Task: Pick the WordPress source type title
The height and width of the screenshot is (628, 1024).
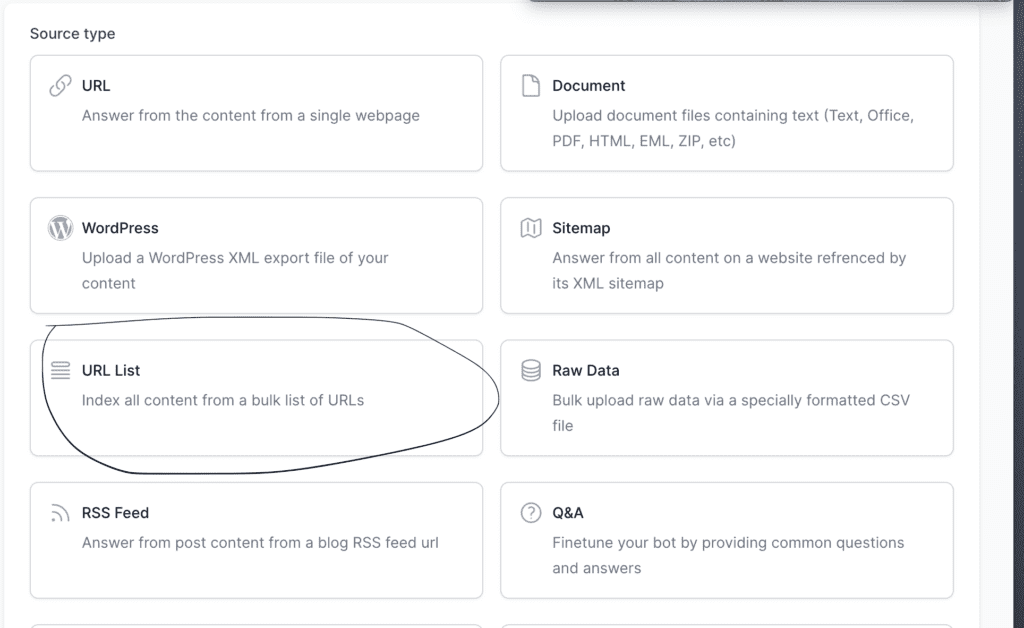Action: pyautogui.click(x=120, y=228)
